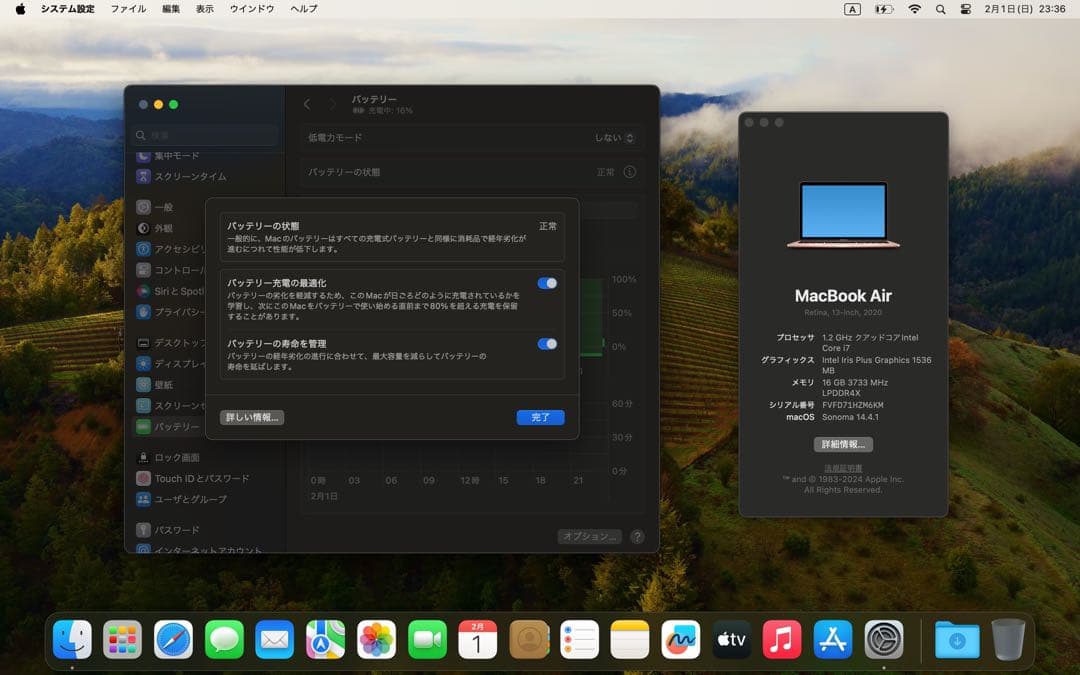
Task: Launch the Music app from the Dock
Action: [x=781, y=637]
